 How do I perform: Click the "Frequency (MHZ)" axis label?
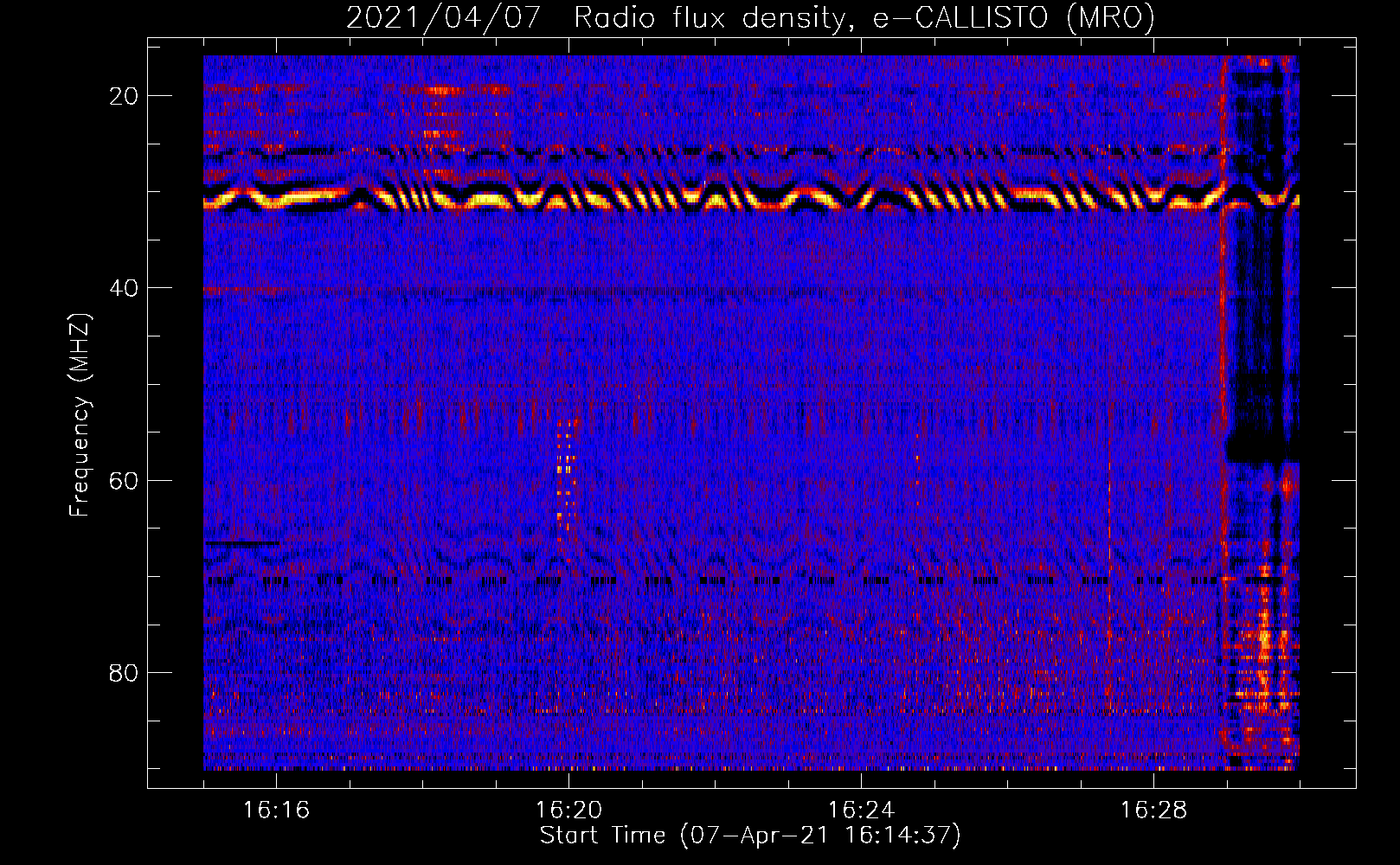tap(80, 415)
